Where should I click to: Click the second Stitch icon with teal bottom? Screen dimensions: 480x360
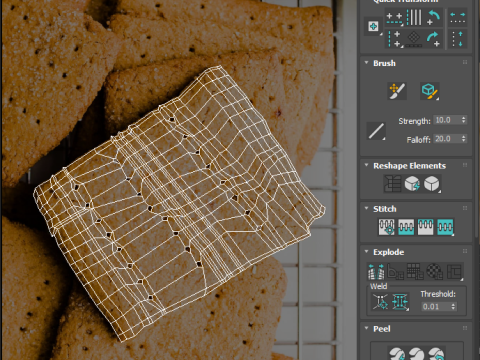click(x=406, y=227)
